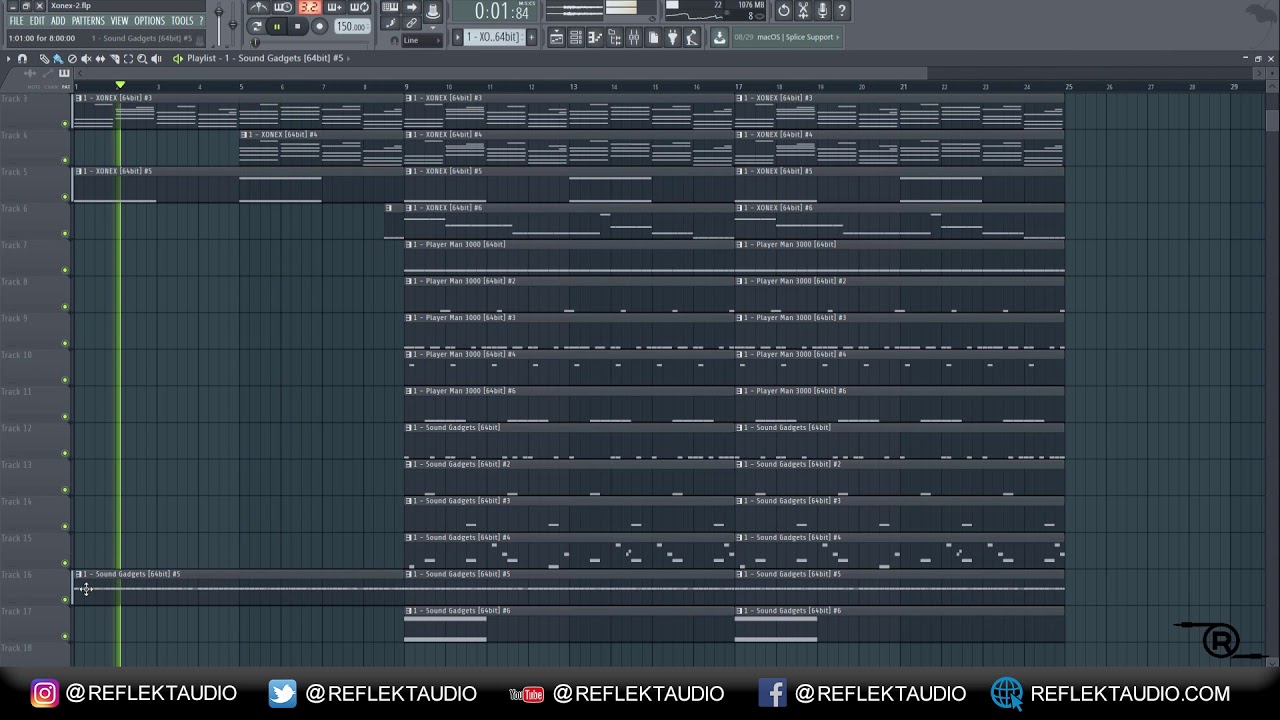Open the playlist options menu arrow
Viewport: 1280px width, 720px height.
[x=8, y=59]
